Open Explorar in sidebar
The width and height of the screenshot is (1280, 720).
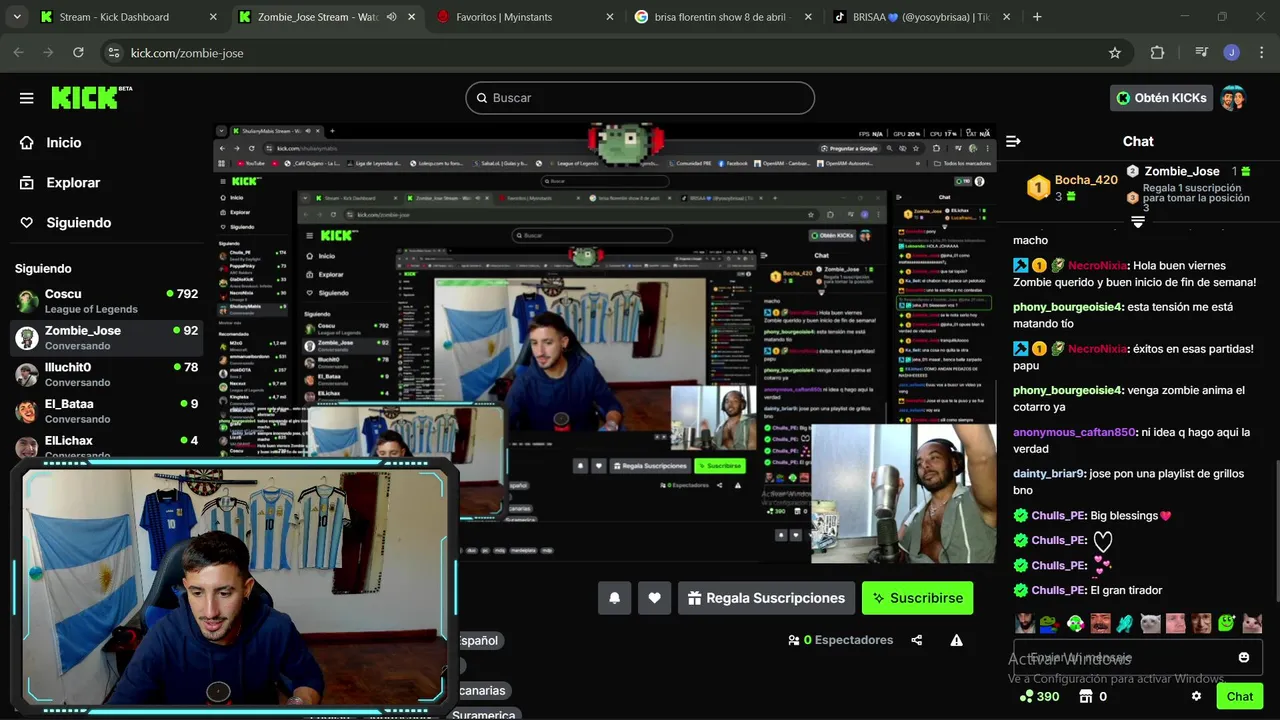point(72,183)
